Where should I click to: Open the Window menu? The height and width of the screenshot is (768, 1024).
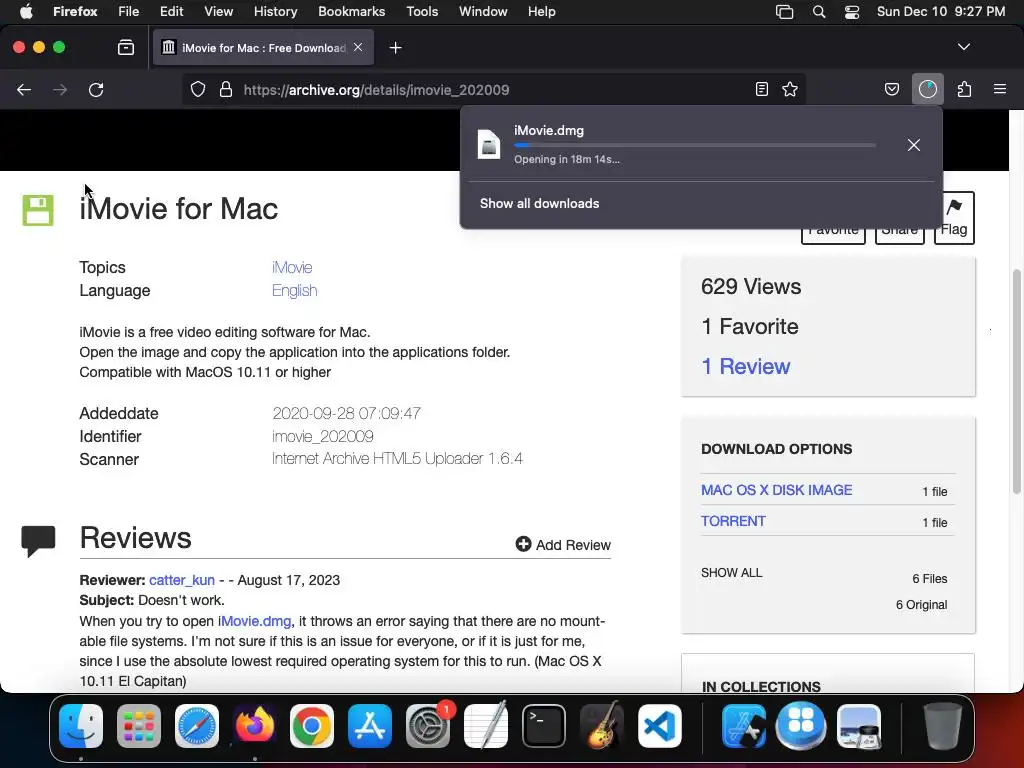(x=483, y=11)
